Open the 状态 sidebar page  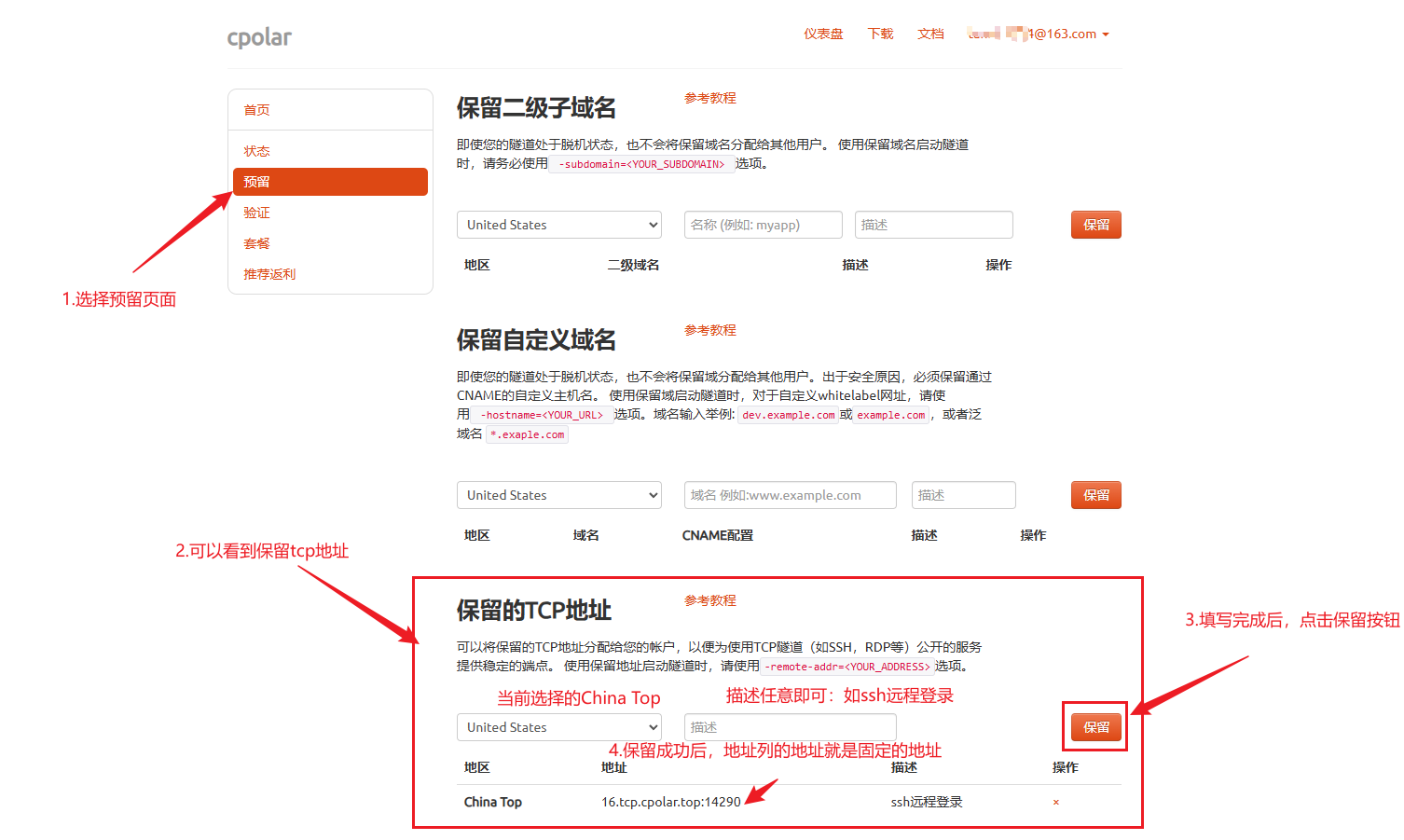pyautogui.click(x=256, y=150)
